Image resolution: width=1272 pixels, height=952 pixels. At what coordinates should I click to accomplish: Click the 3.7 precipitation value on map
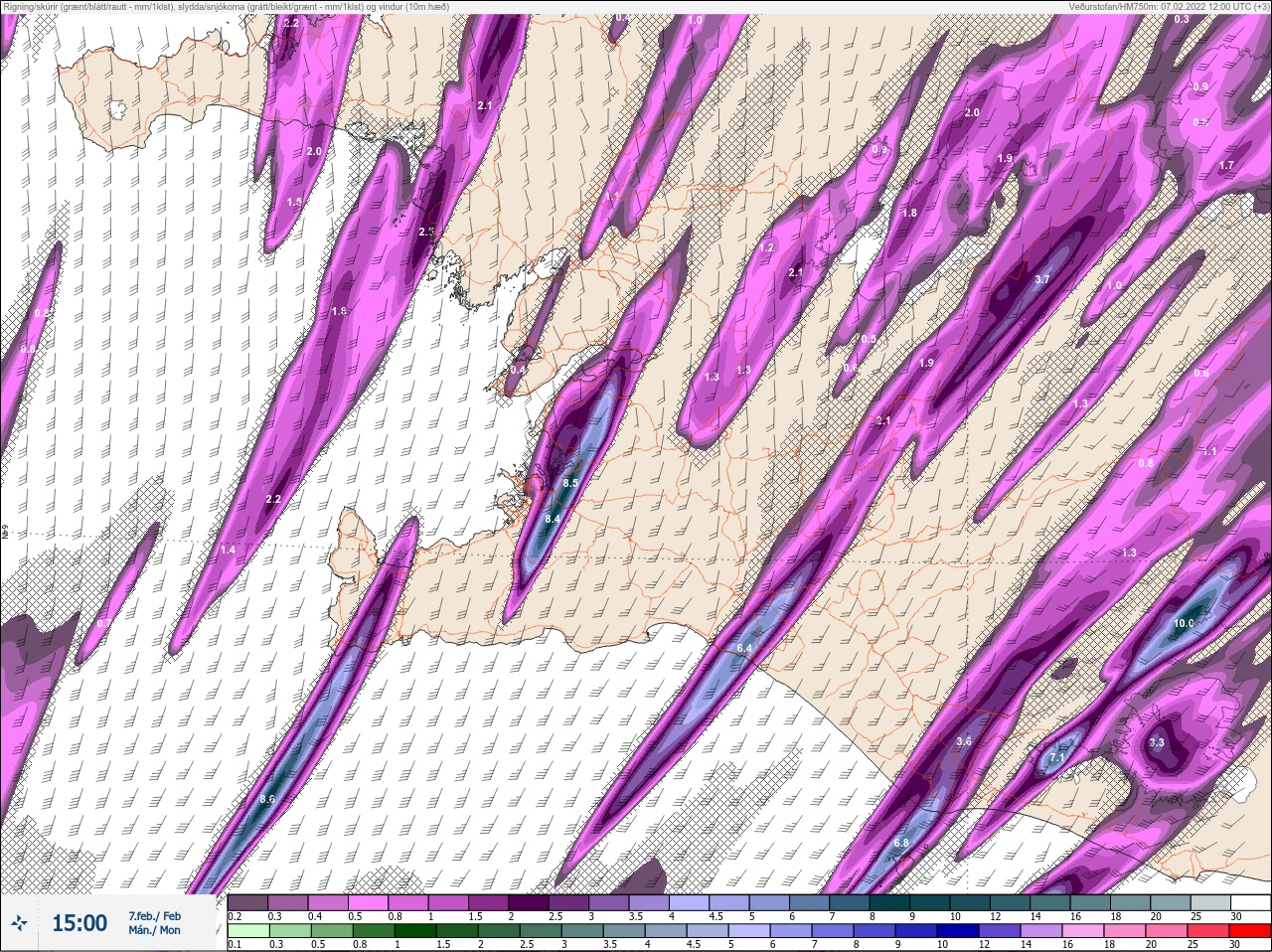(x=1041, y=279)
